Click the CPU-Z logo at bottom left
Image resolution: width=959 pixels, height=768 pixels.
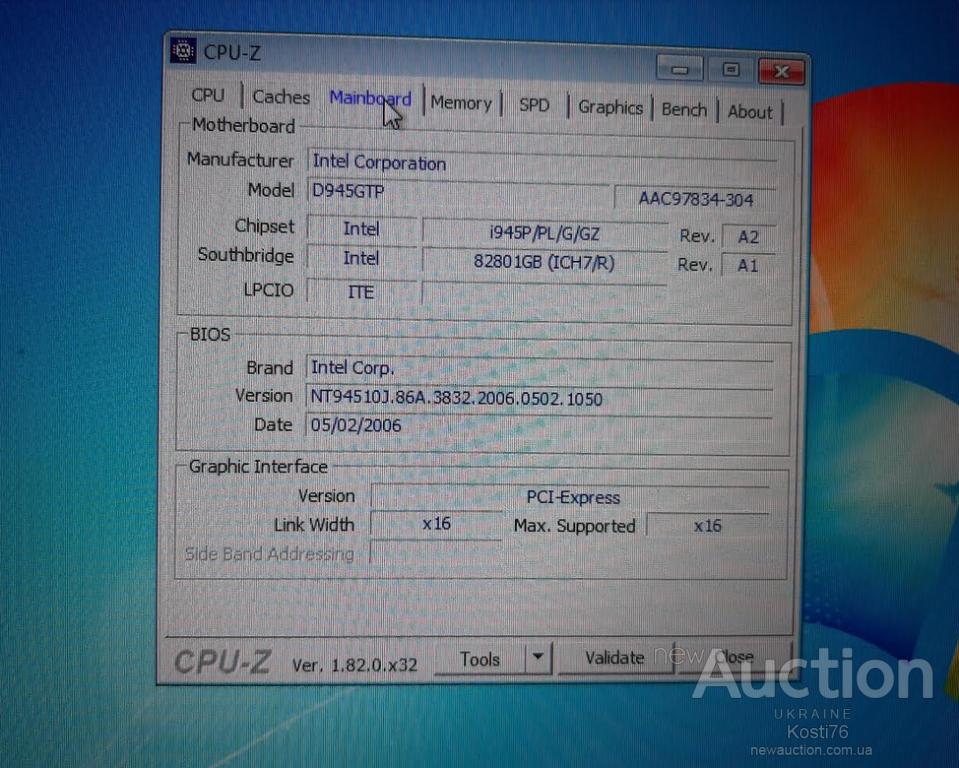(223, 662)
